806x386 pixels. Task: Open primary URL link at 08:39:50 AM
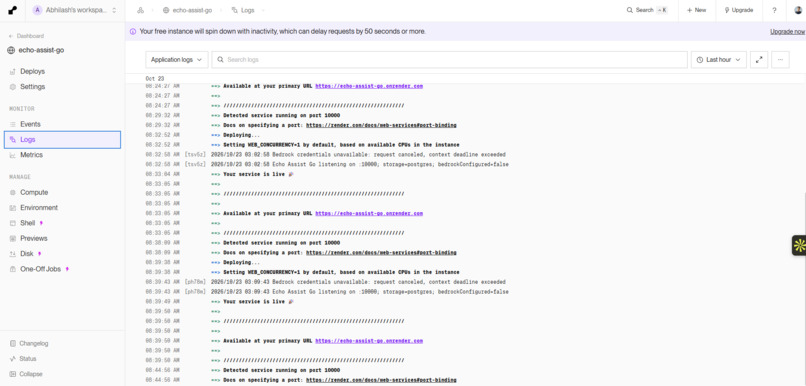pyautogui.click(x=369, y=341)
